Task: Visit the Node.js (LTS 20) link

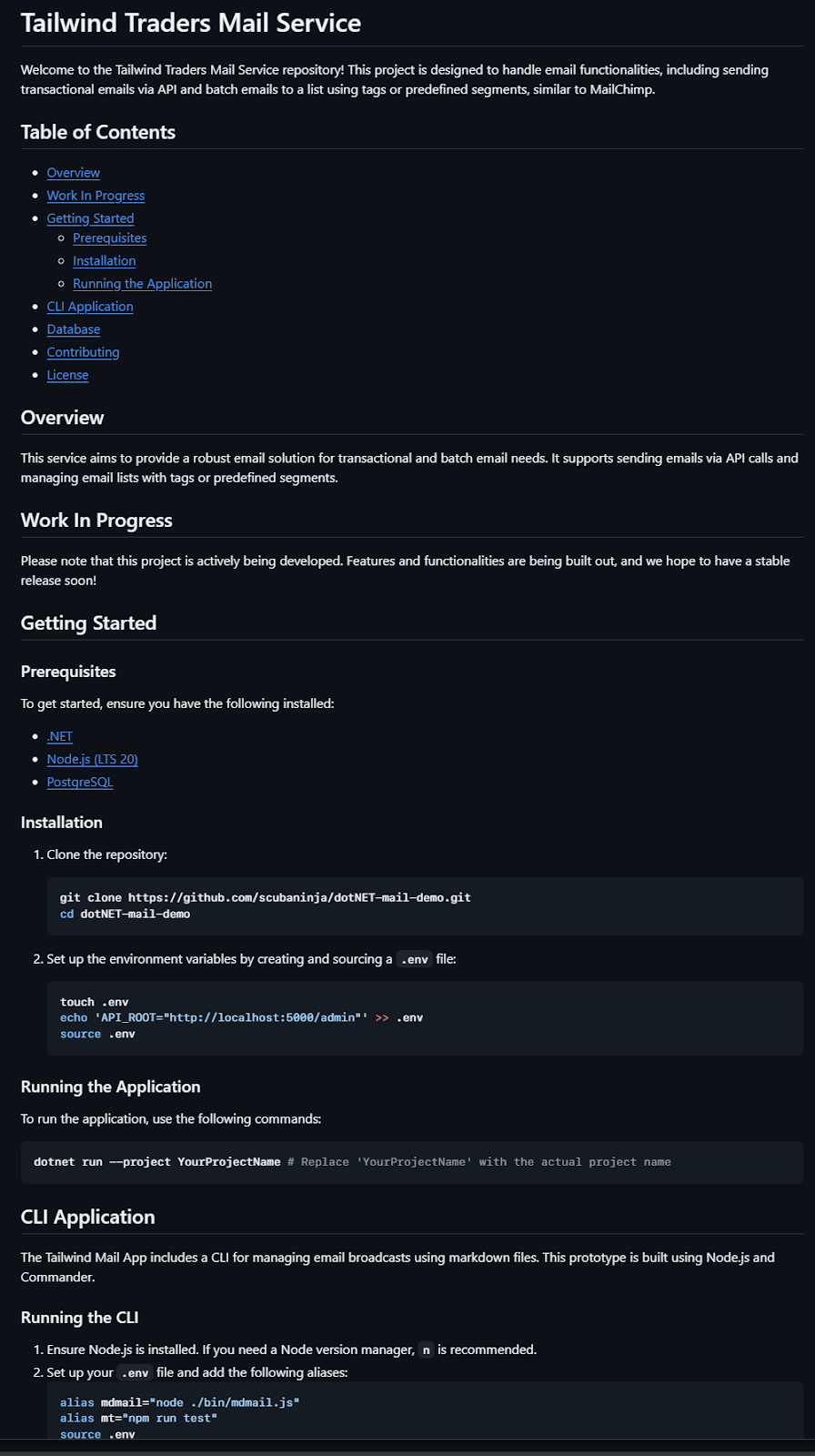Action: [x=92, y=759]
